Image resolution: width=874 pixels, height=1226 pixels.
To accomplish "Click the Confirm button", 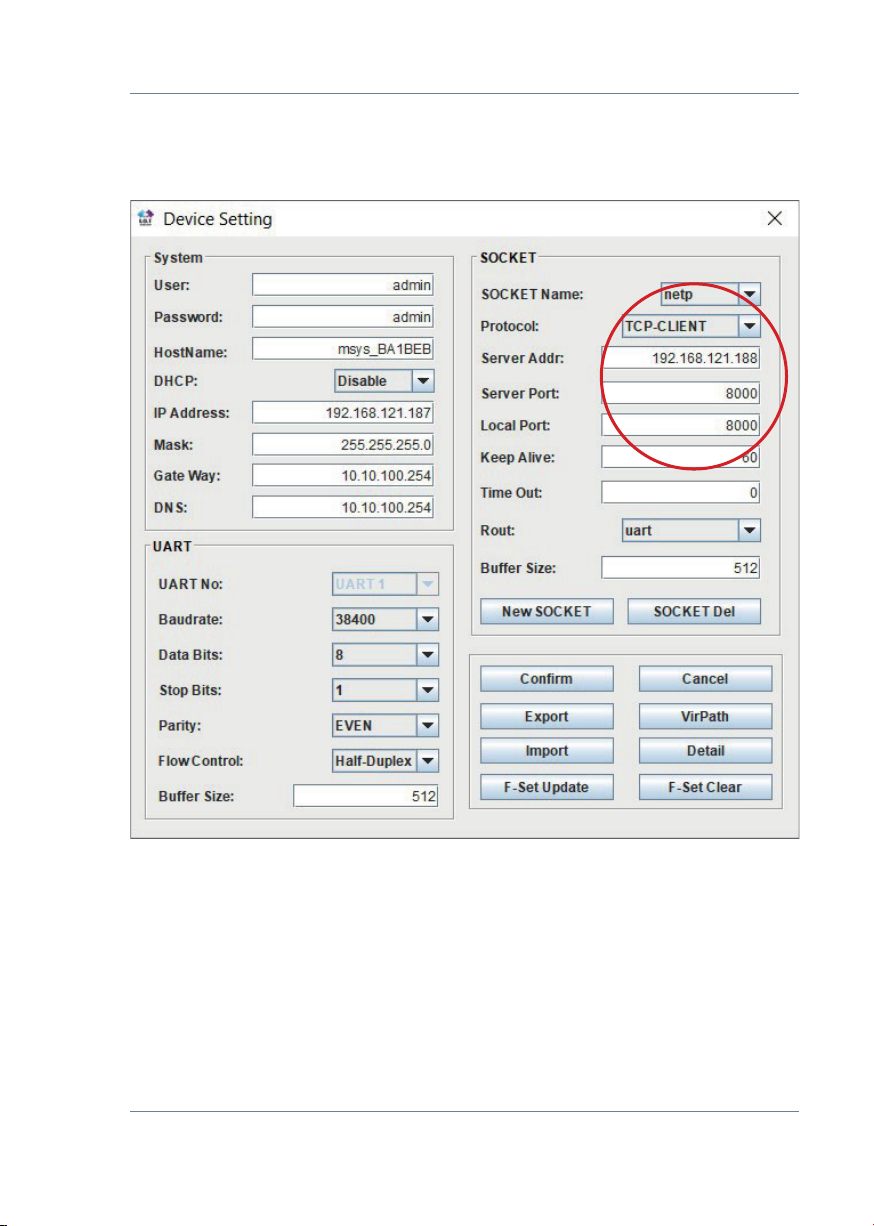I will tap(546, 679).
